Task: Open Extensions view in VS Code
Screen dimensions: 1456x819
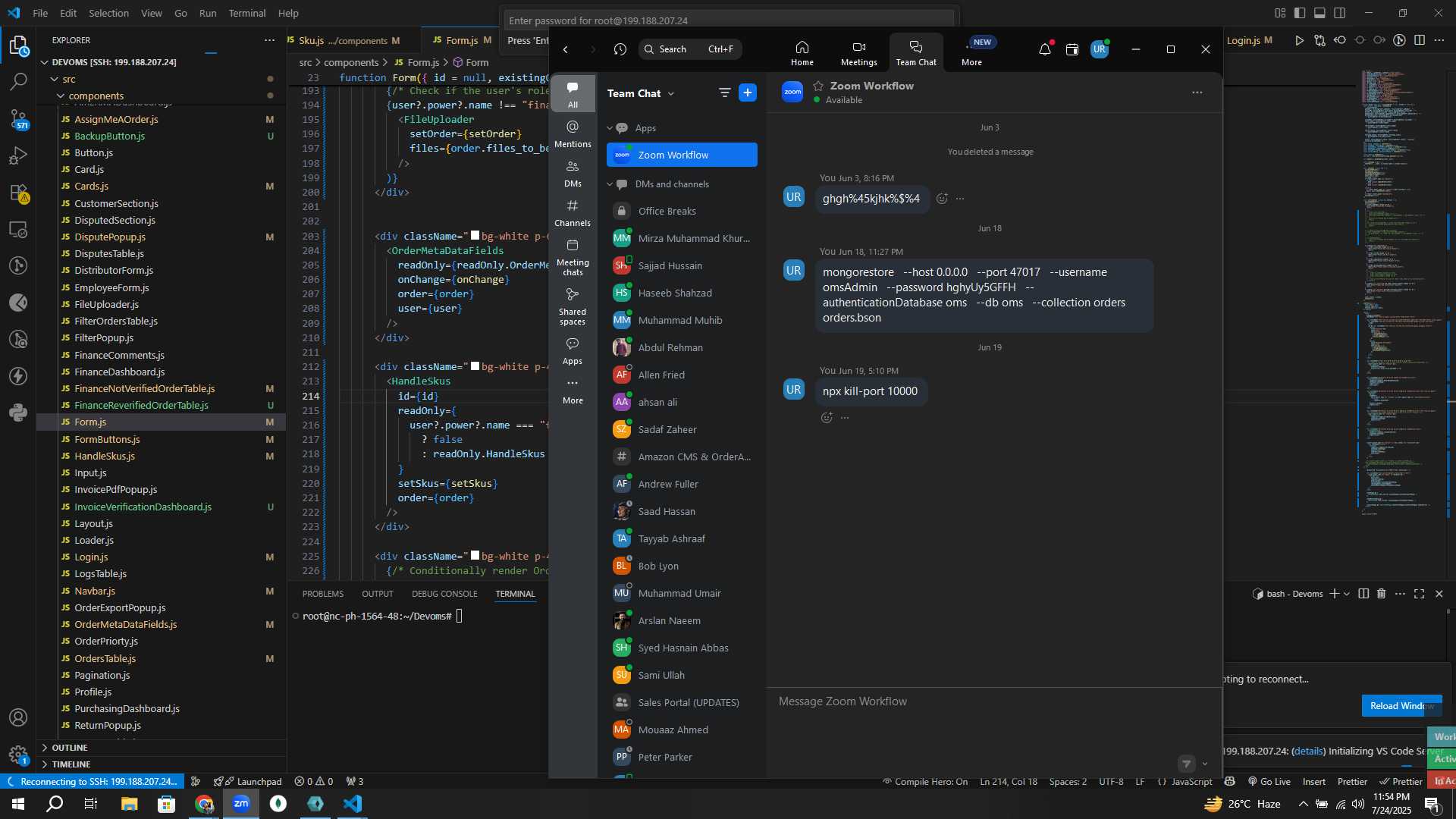Action: 18,193
